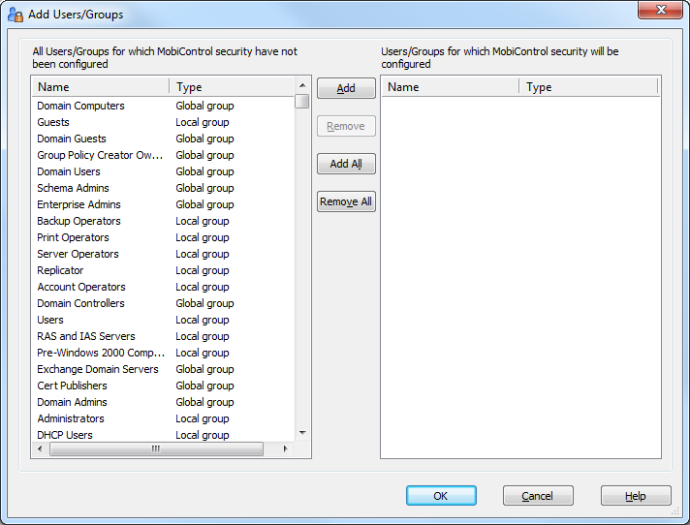
Task: Select the Pre-Windows 2000 Comp... row
Action: pos(163,353)
